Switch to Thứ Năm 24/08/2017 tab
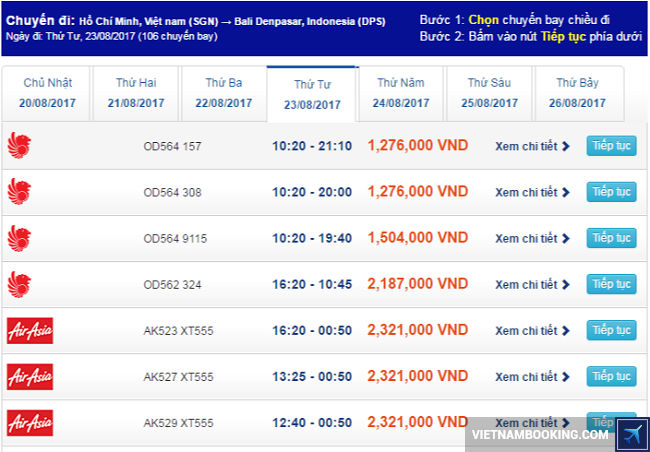650x452 pixels. (x=400, y=93)
